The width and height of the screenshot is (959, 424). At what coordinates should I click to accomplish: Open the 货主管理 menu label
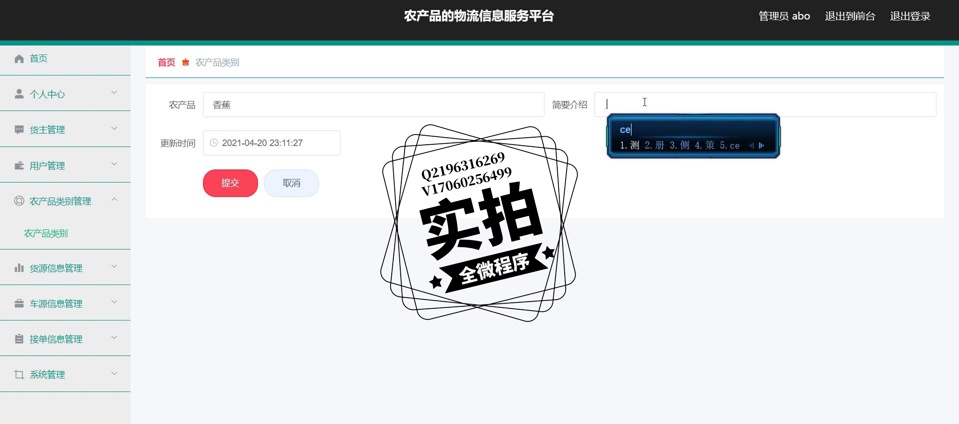(x=47, y=130)
